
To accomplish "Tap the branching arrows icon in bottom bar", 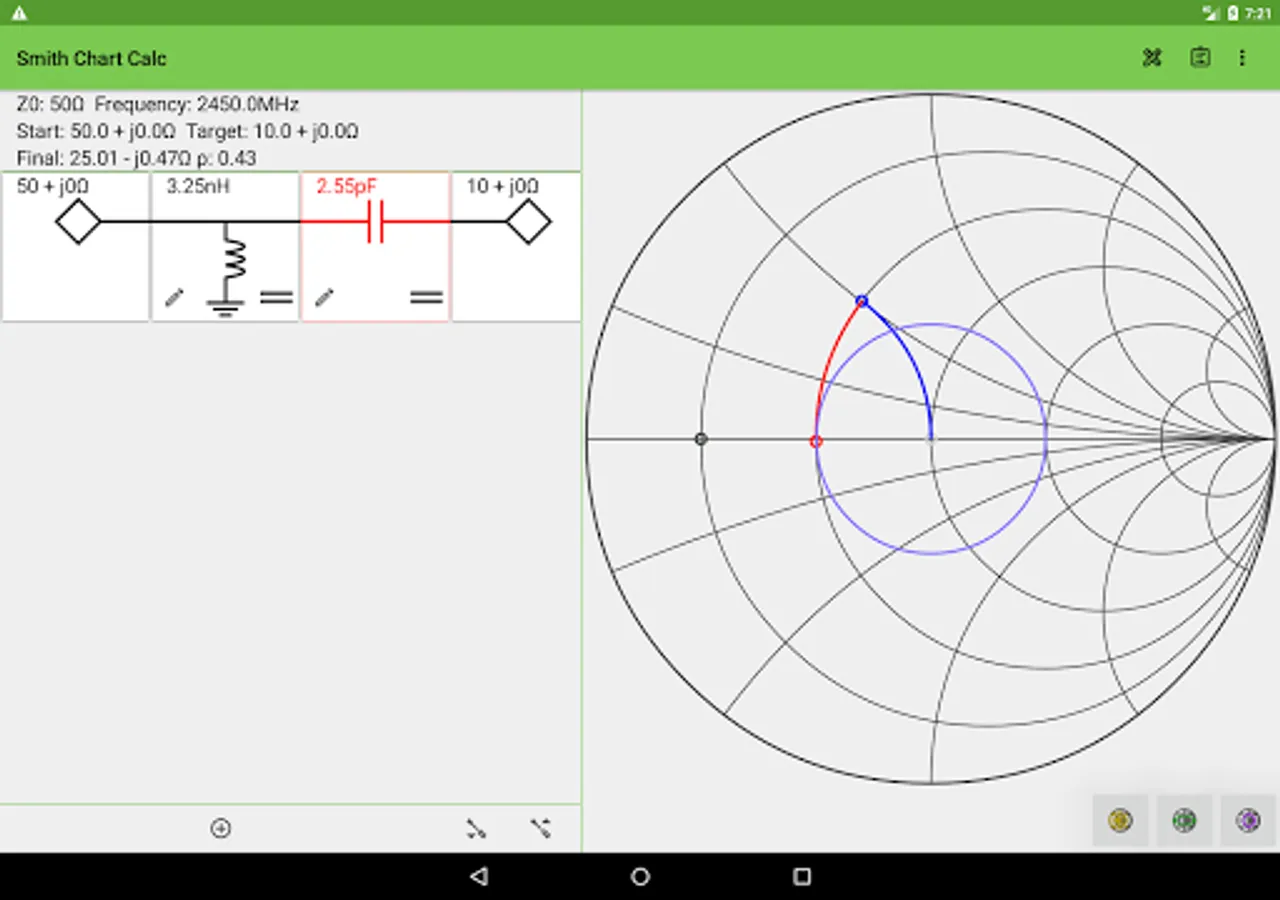I will tap(541, 828).
